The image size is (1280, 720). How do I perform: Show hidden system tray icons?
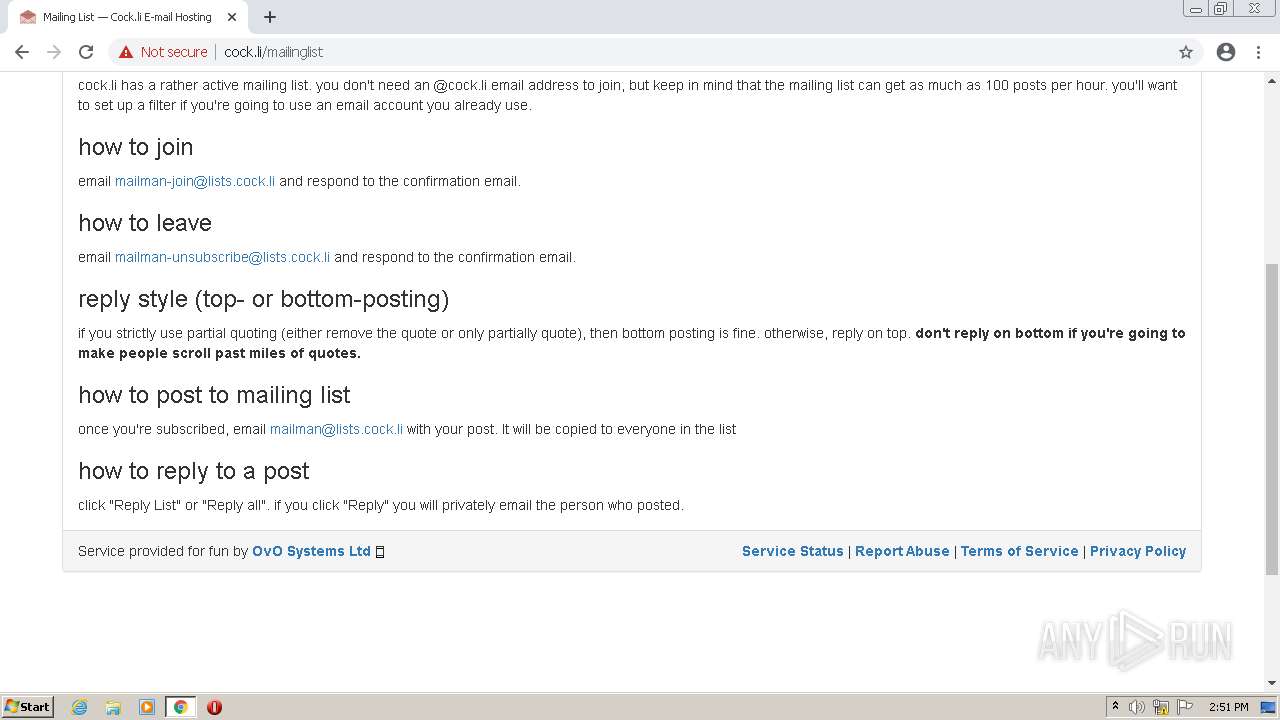click(1115, 707)
